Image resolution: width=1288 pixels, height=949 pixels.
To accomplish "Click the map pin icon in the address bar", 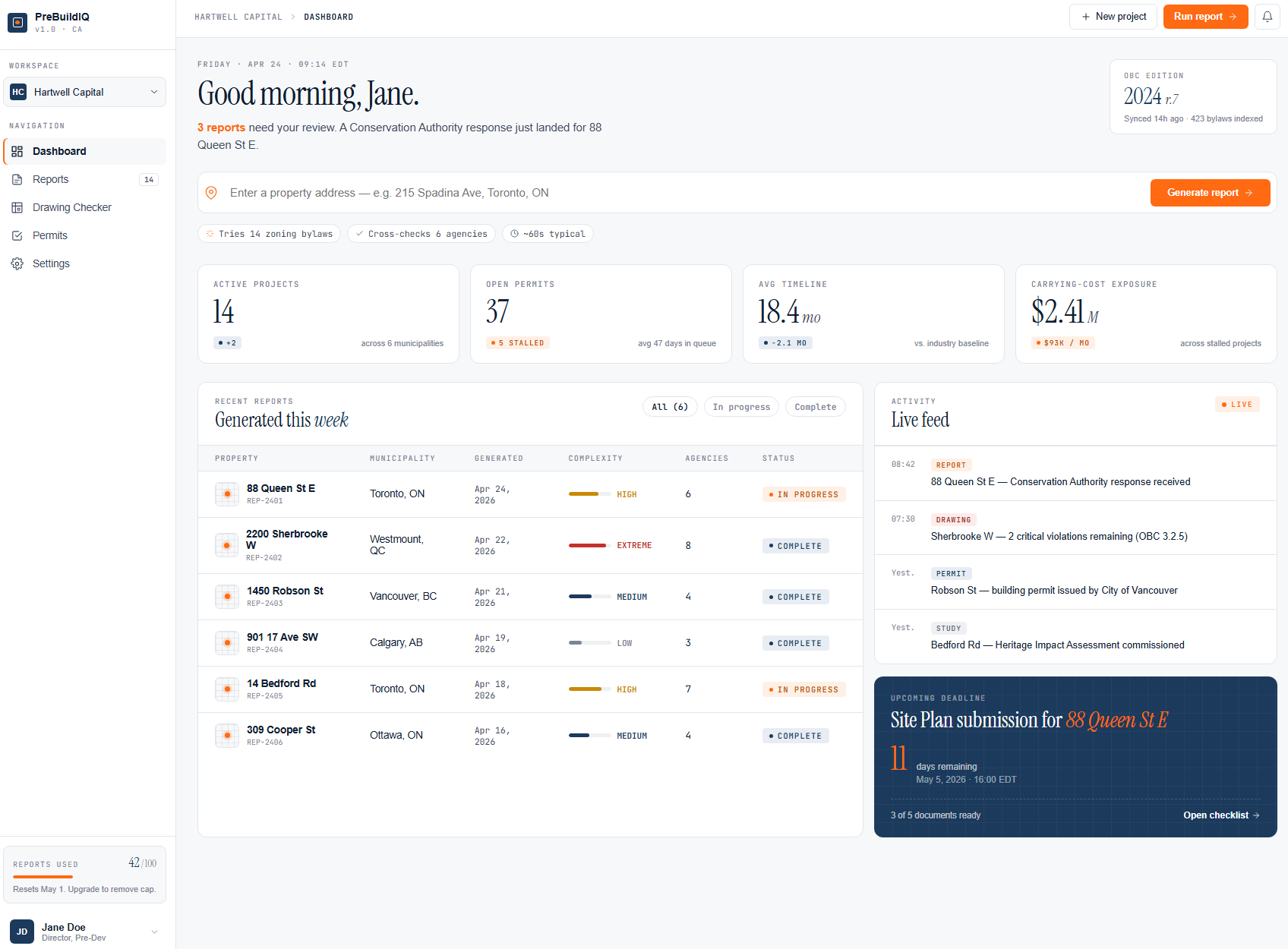I will 211,192.
